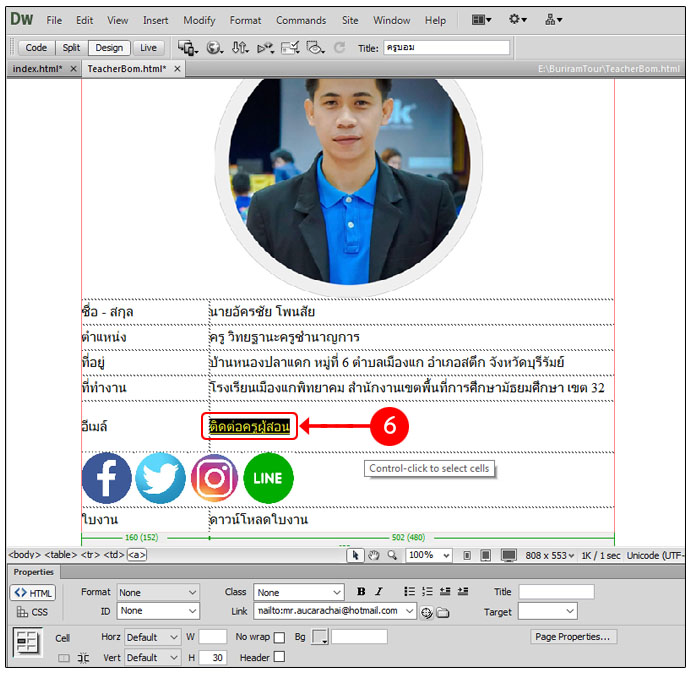The image size is (691, 676).
Task: Expand the Target dropdown
Action: [547, 611]
